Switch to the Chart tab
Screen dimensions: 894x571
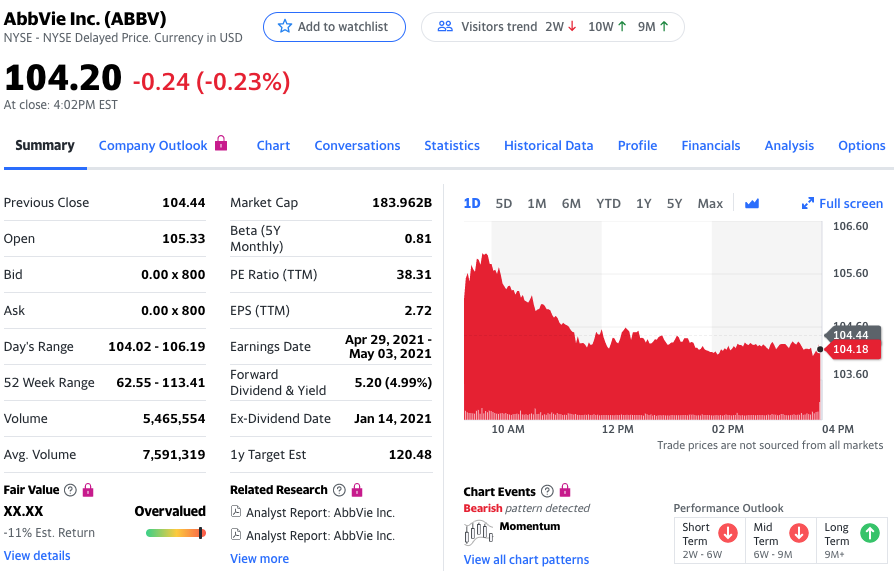[273, 146]
